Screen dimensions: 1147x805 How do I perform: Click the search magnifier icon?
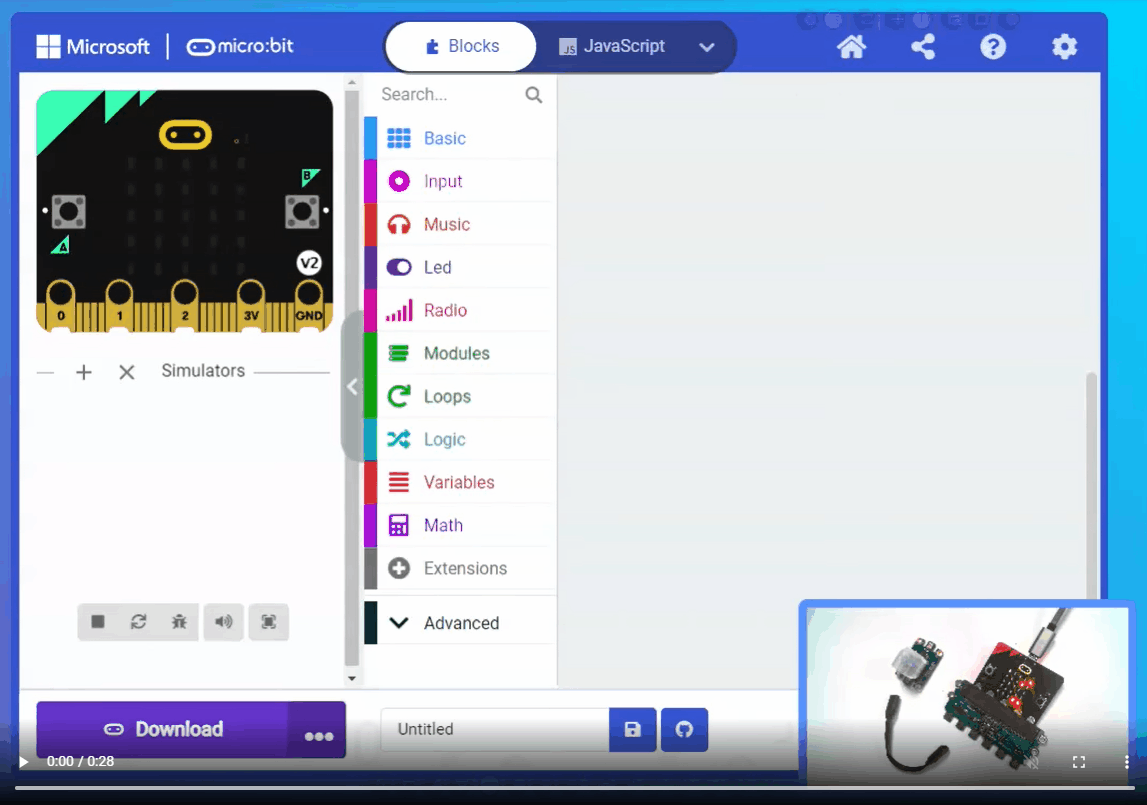pos(534,94)
